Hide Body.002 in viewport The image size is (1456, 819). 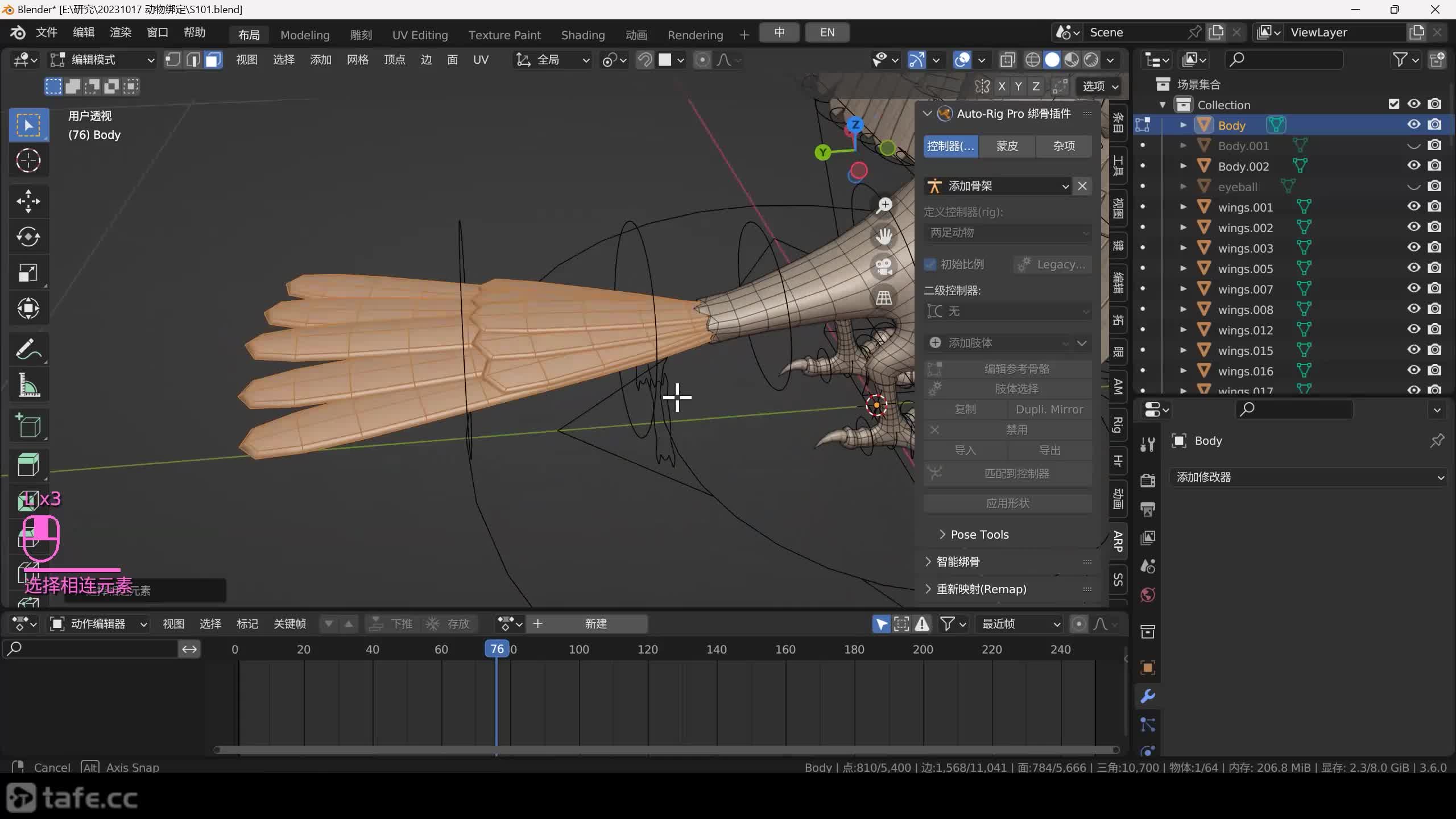coord(1414,166)
